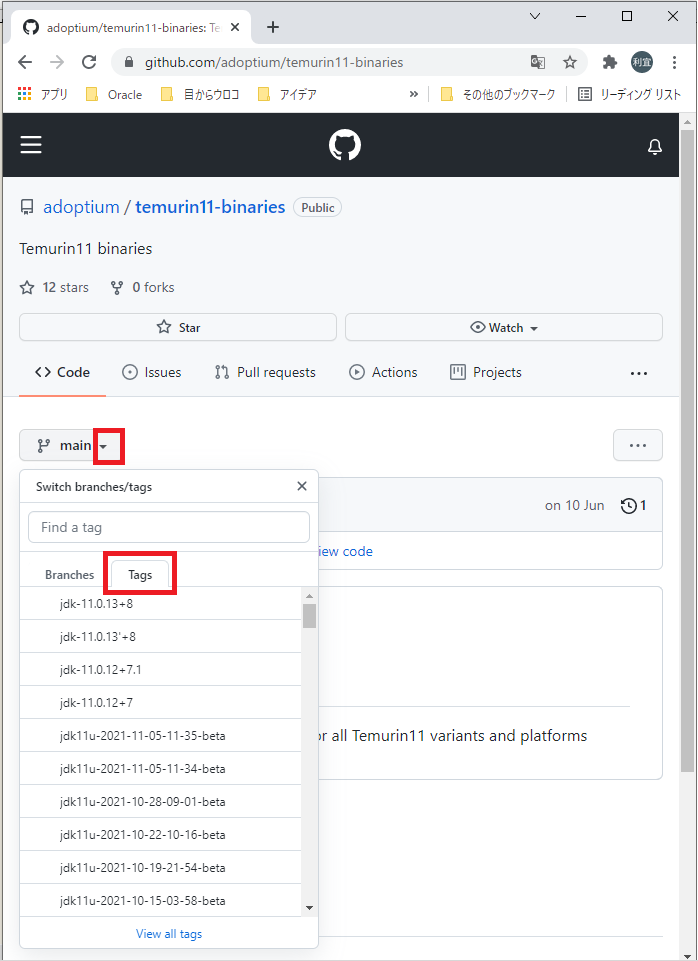Go back with browser back arrow
Image resolution: width=698 pixels, height=961 pixels.
click(x=25, y=62)
